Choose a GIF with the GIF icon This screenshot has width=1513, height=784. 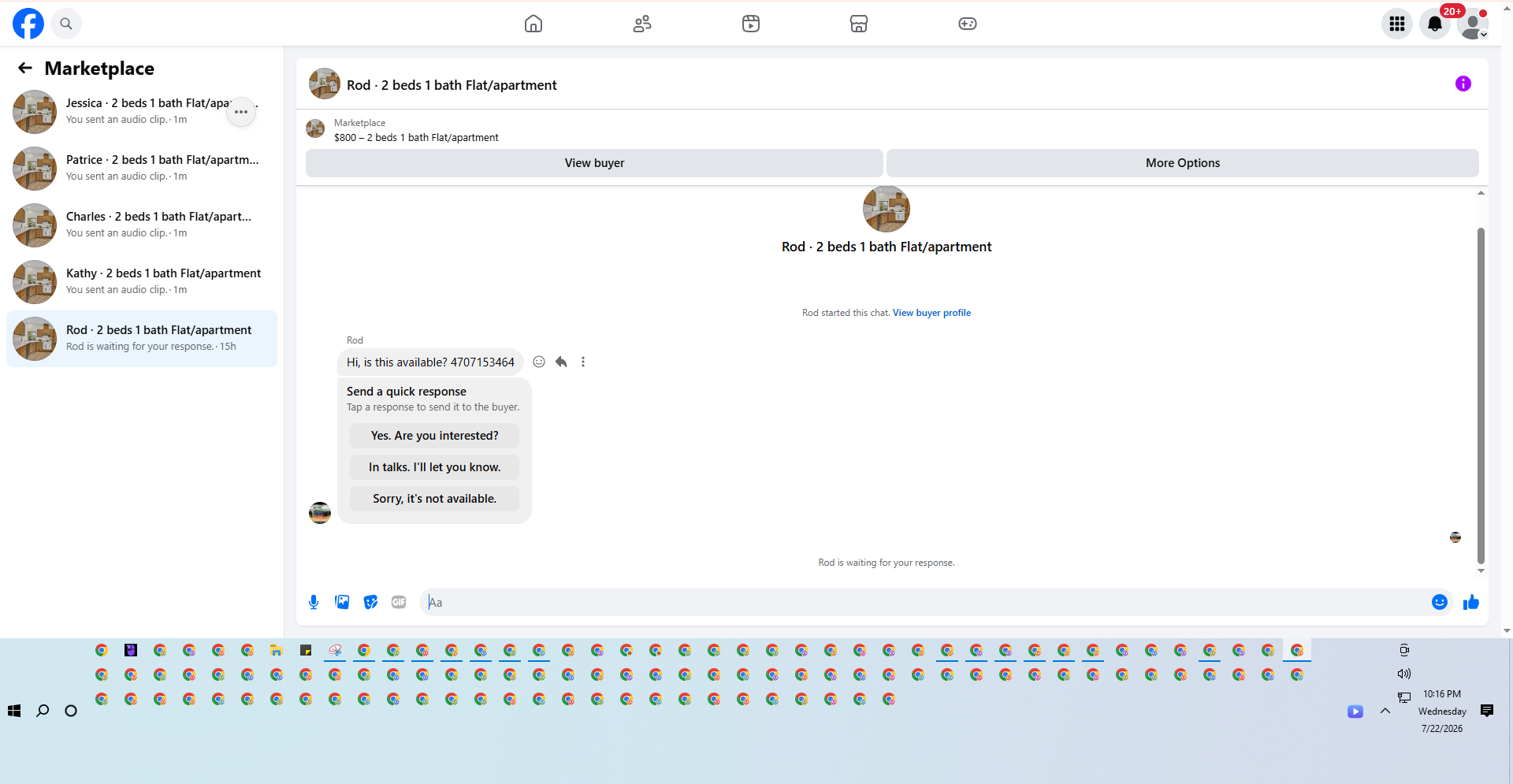click(x=399, y=602)
